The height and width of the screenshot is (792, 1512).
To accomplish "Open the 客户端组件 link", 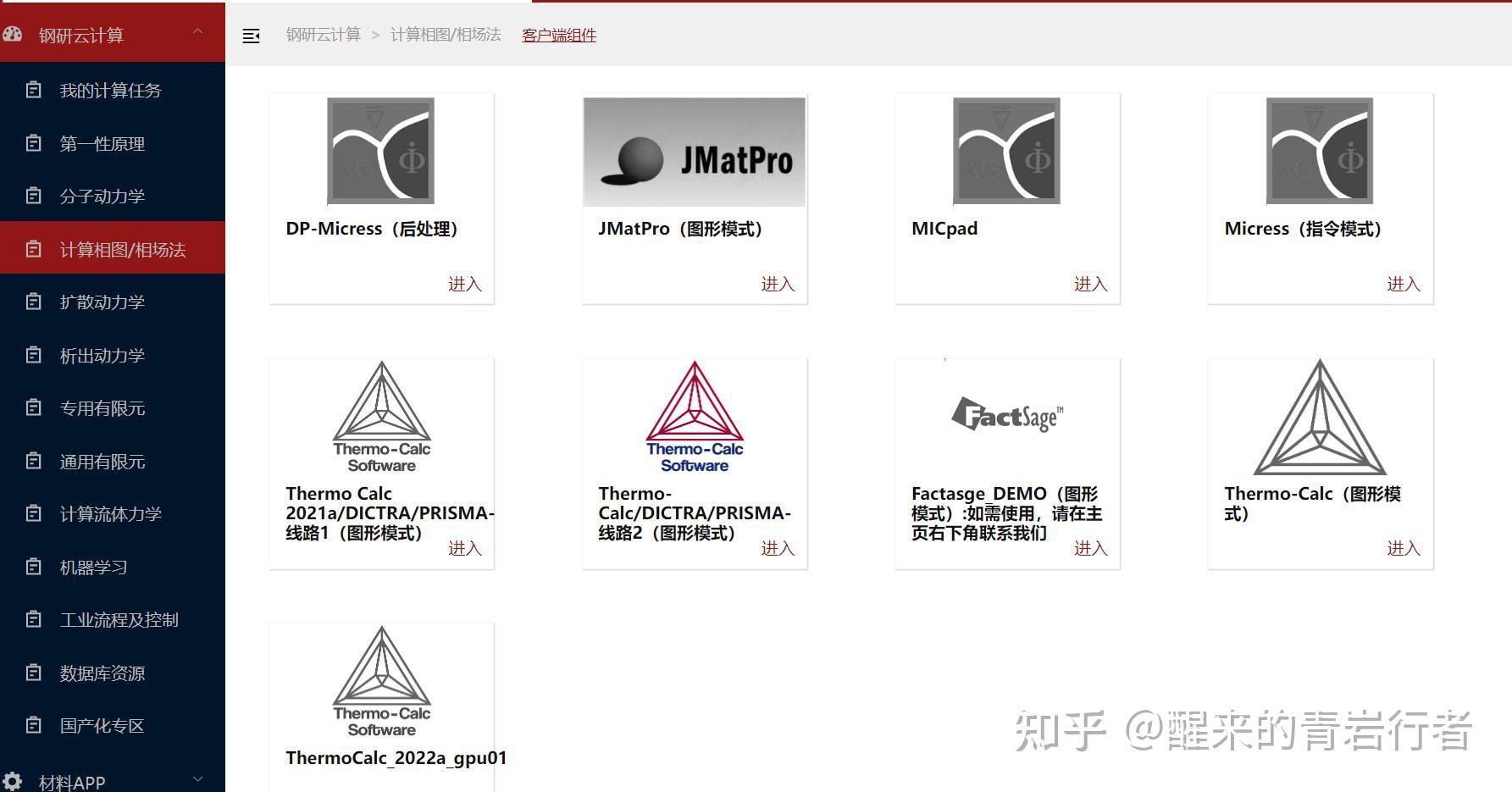I will (559, 35).
